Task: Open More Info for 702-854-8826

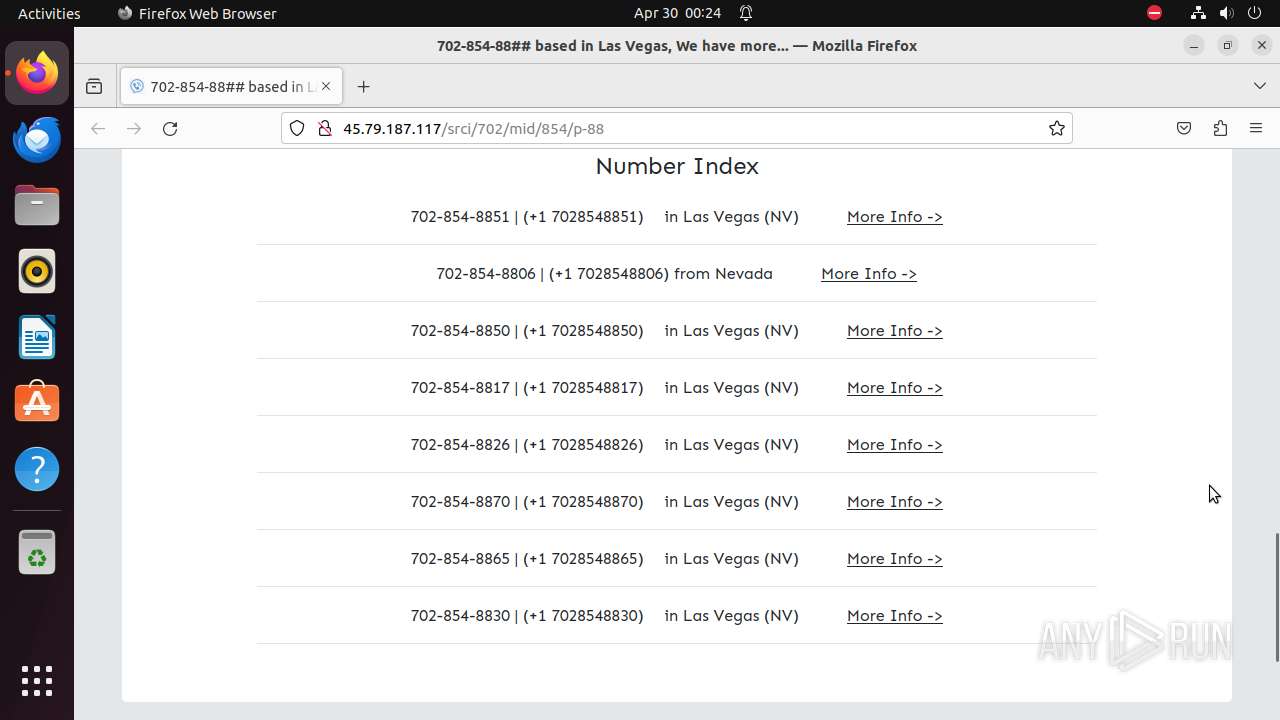Action: [x=895, y=445]
